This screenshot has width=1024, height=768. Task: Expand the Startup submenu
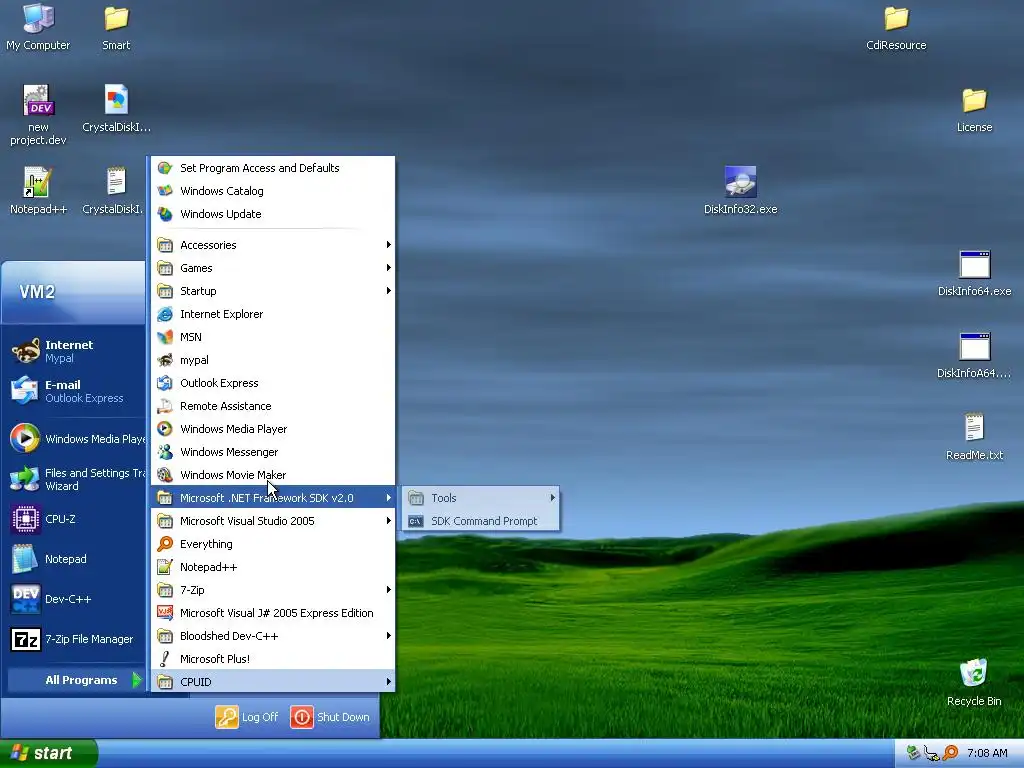273,291
